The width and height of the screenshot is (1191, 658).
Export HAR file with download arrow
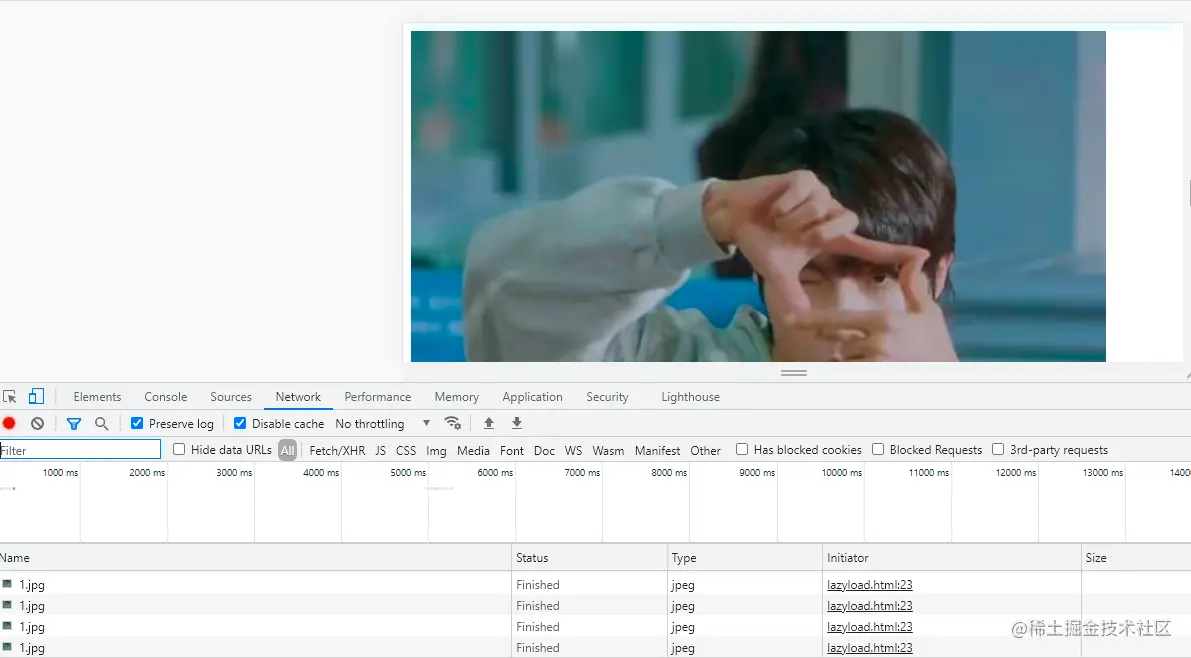pos(517,423)
